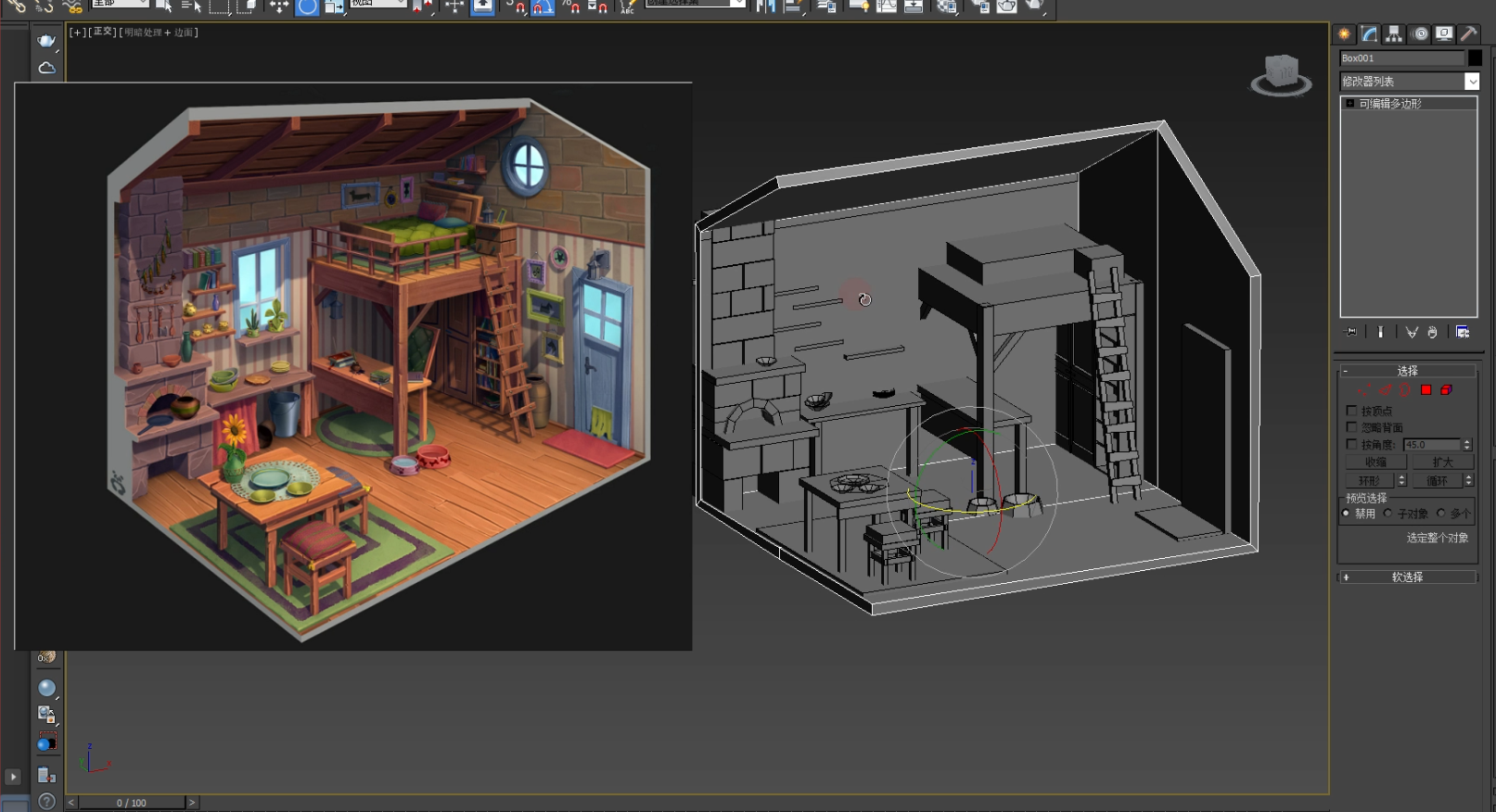
Task: Select the Scale transform tool
Action: tap(334, 6)
